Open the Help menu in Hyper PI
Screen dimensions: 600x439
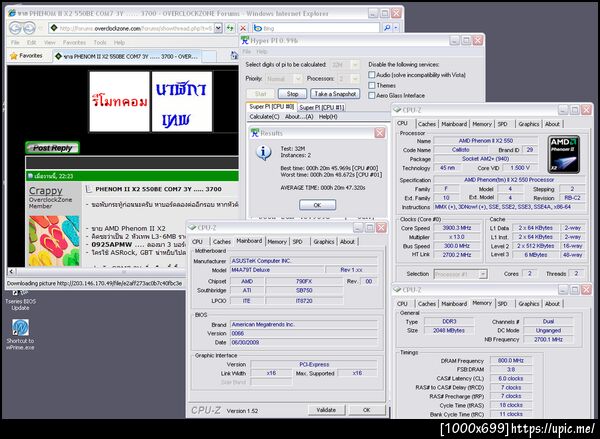click(262, 52)
